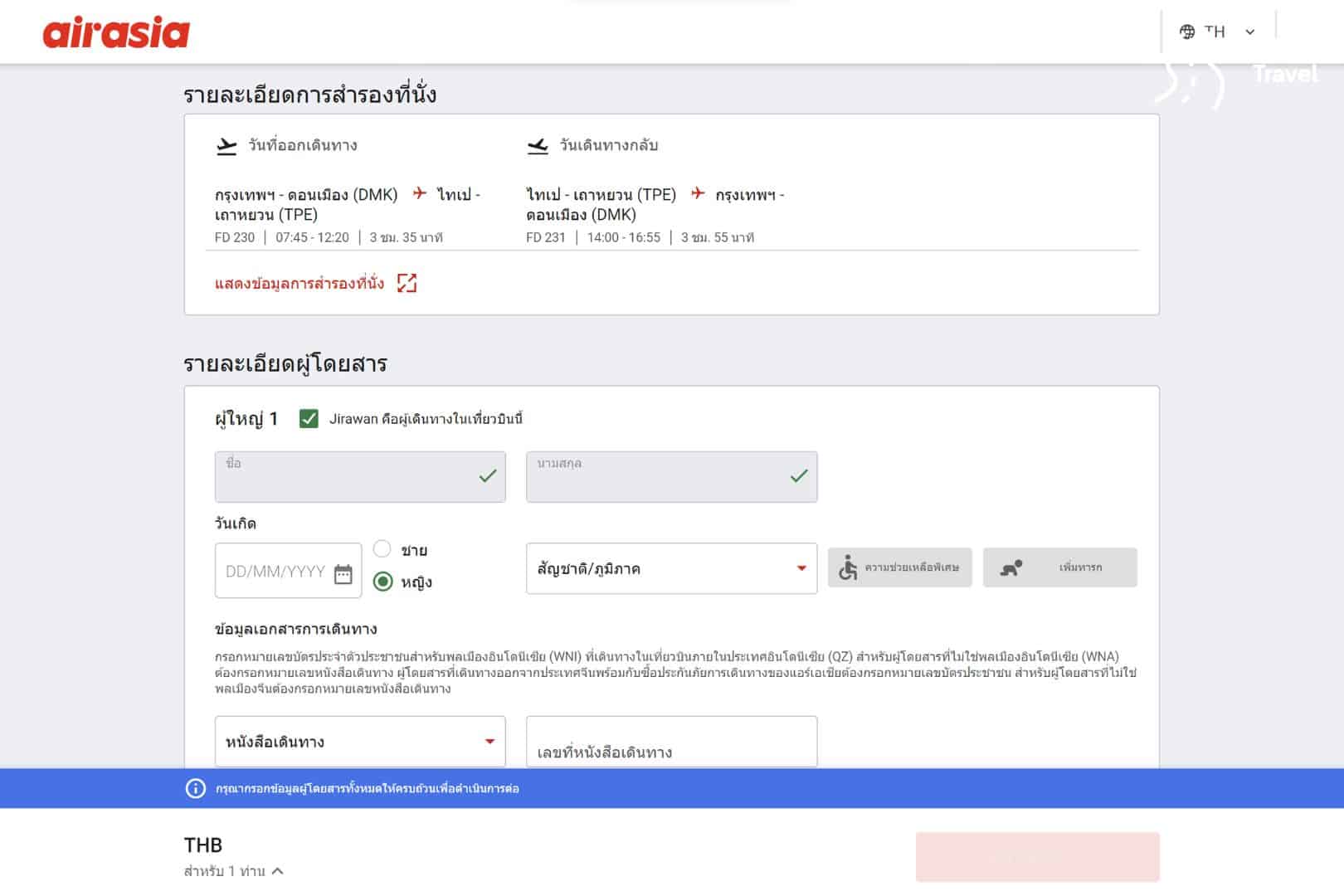This screenshot has width=1344, height=896.
Task: Untick the Jirawan is the traveler checkbox
Action: click(x=309, y=419)
